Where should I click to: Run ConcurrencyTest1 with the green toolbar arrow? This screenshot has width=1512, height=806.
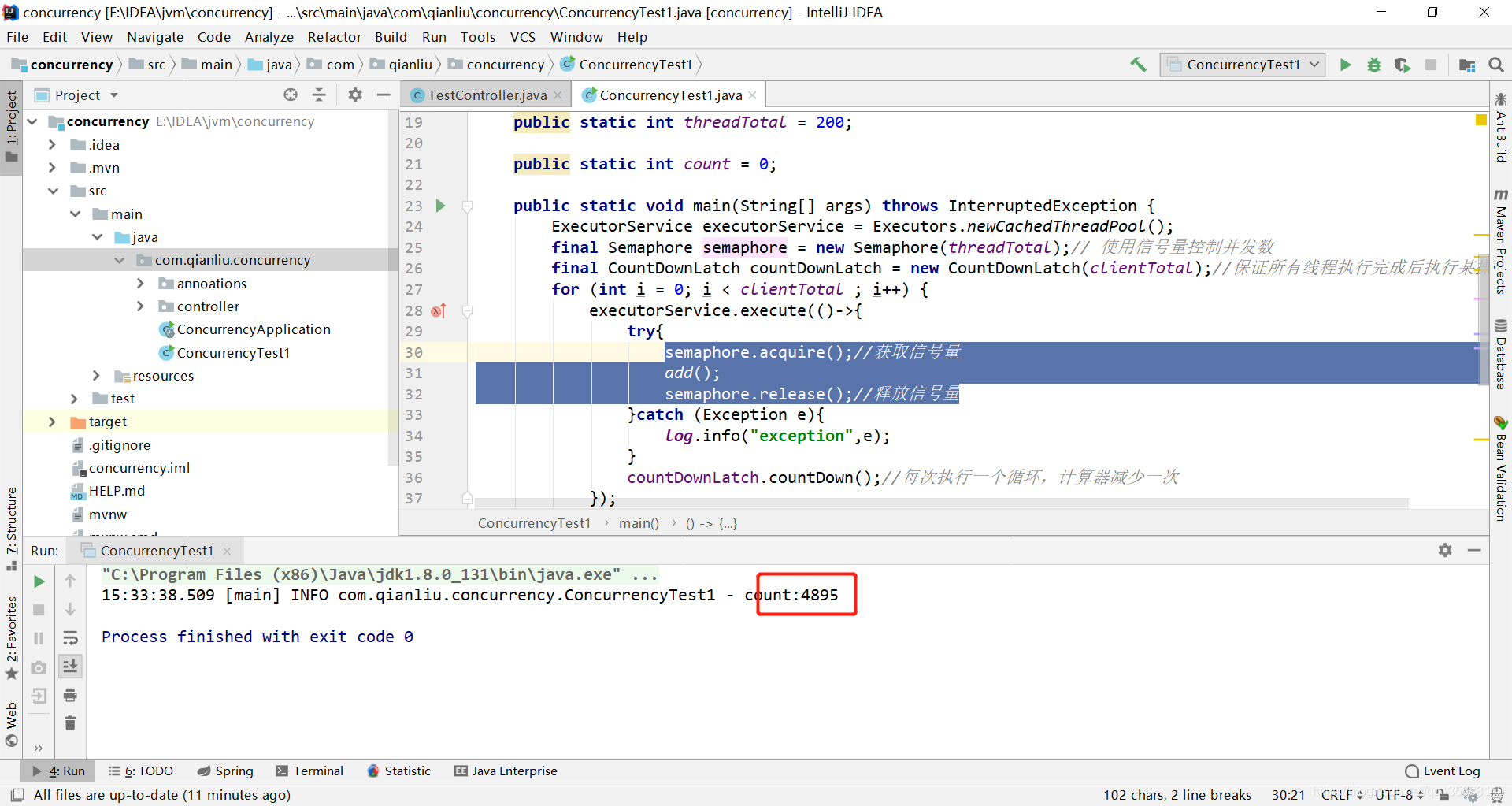(1346, 65)
